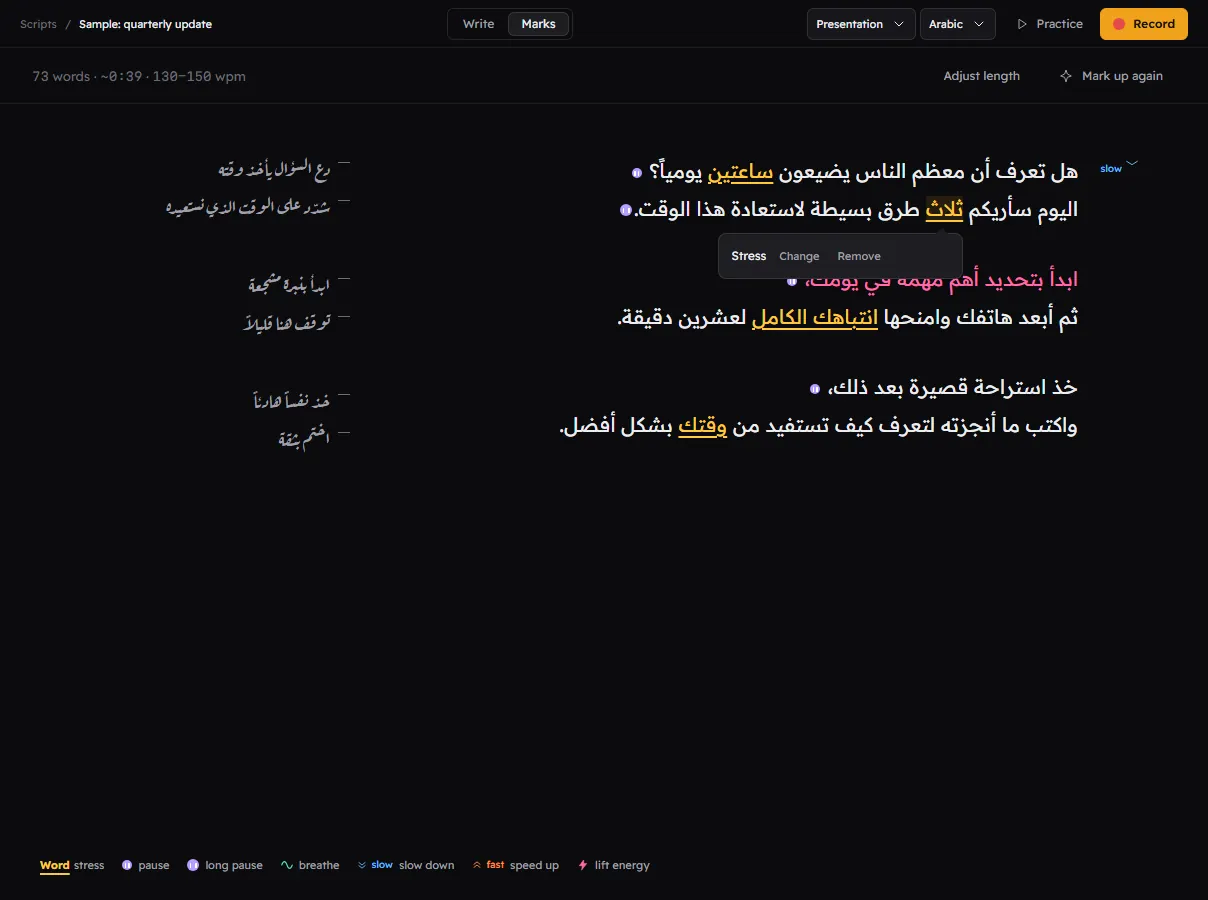The height and width of the screenshot is (900, 1208).
Task: Click the phrase خذ استراحة قصيرة بعد ذلك
Action: tap(953, 388)
